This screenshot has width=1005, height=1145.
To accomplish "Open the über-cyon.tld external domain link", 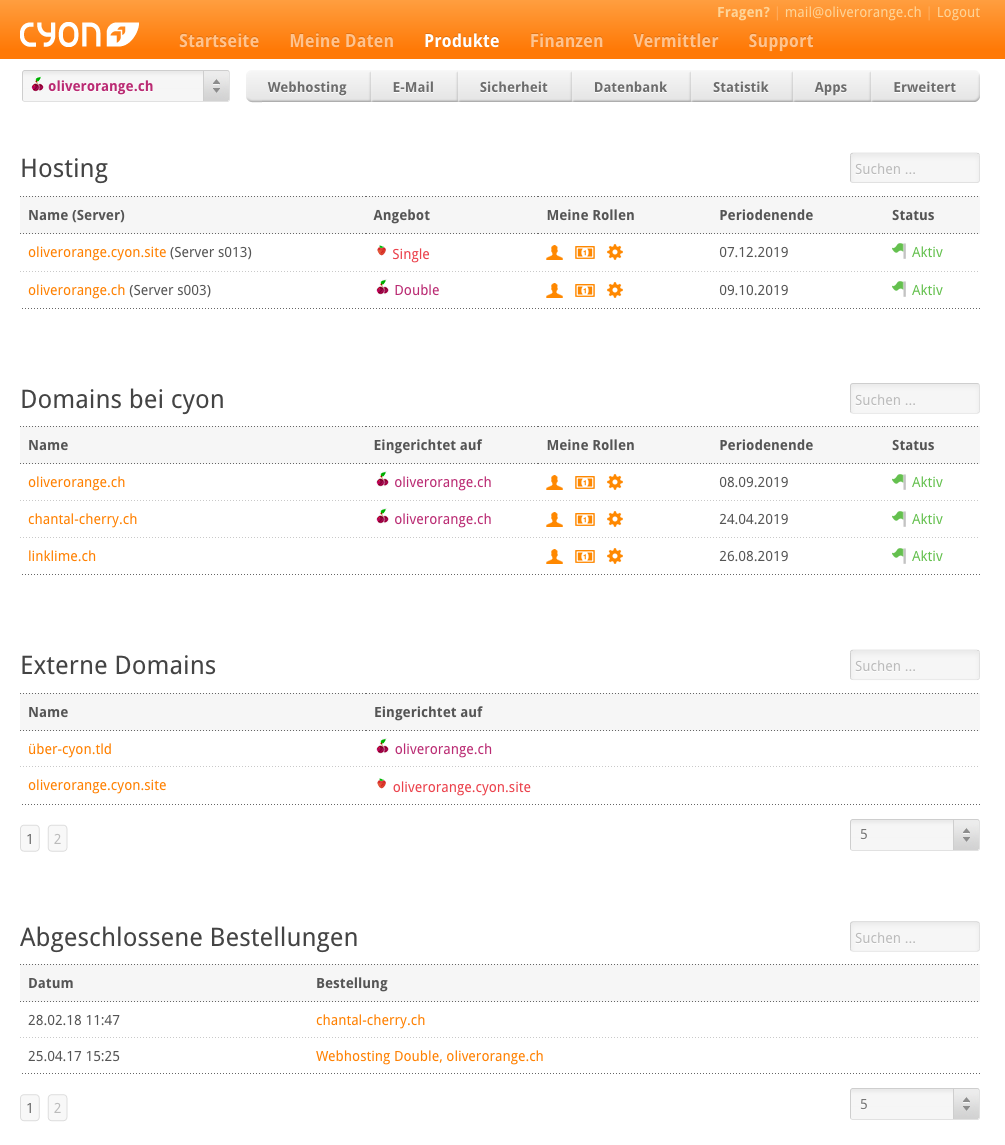I will tap(70, 748).
